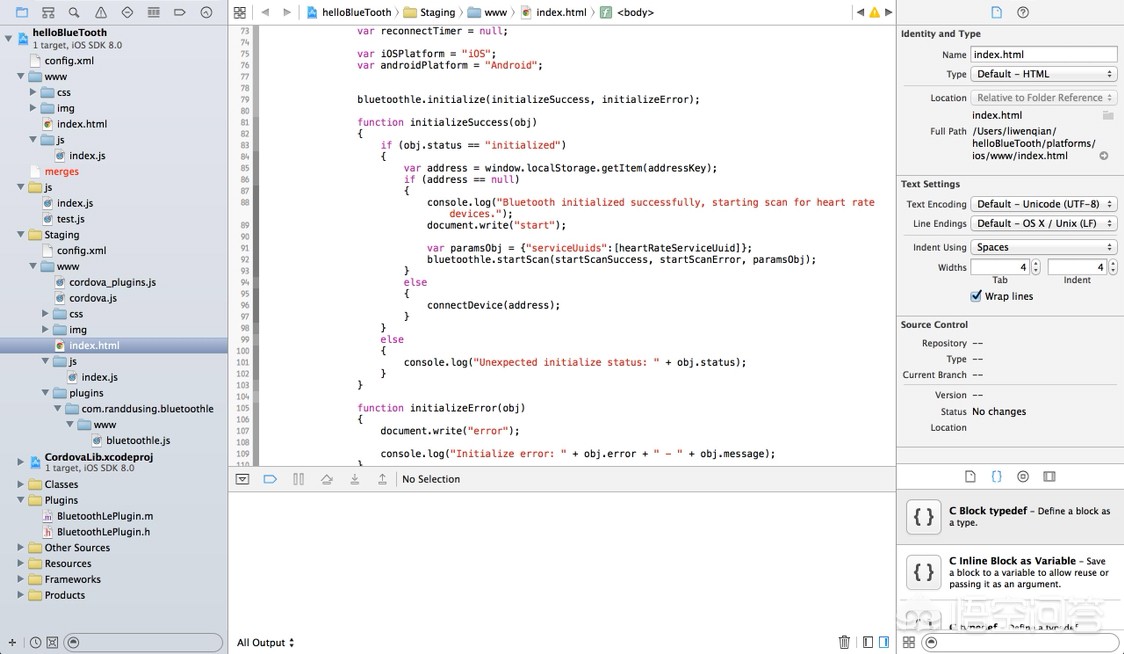Image resolution: width=1124 pixels, height=654 pixels.
Task: Open the Project navigator tab
Action: tap(22, 12)
